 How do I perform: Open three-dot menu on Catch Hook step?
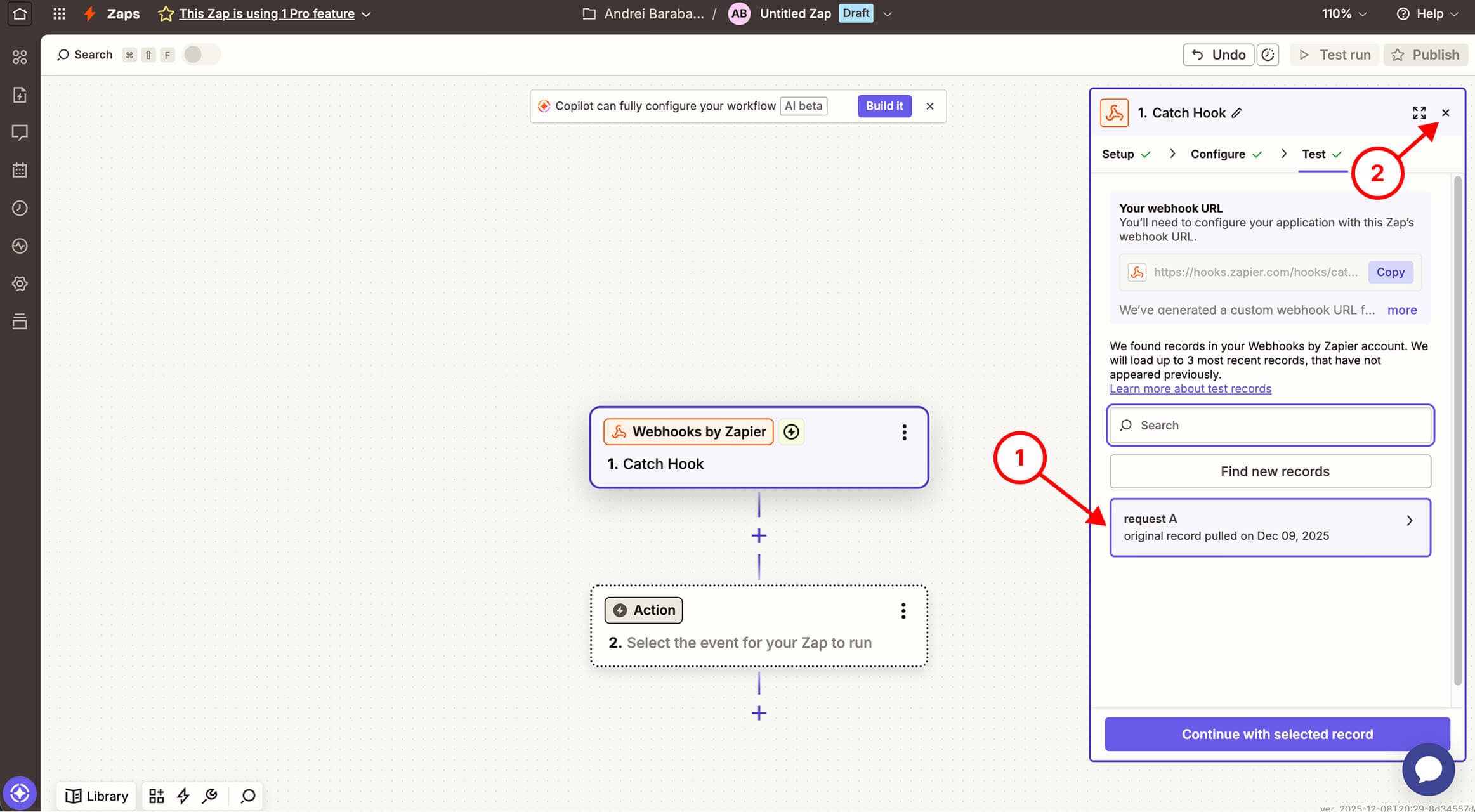coord(904,432)
